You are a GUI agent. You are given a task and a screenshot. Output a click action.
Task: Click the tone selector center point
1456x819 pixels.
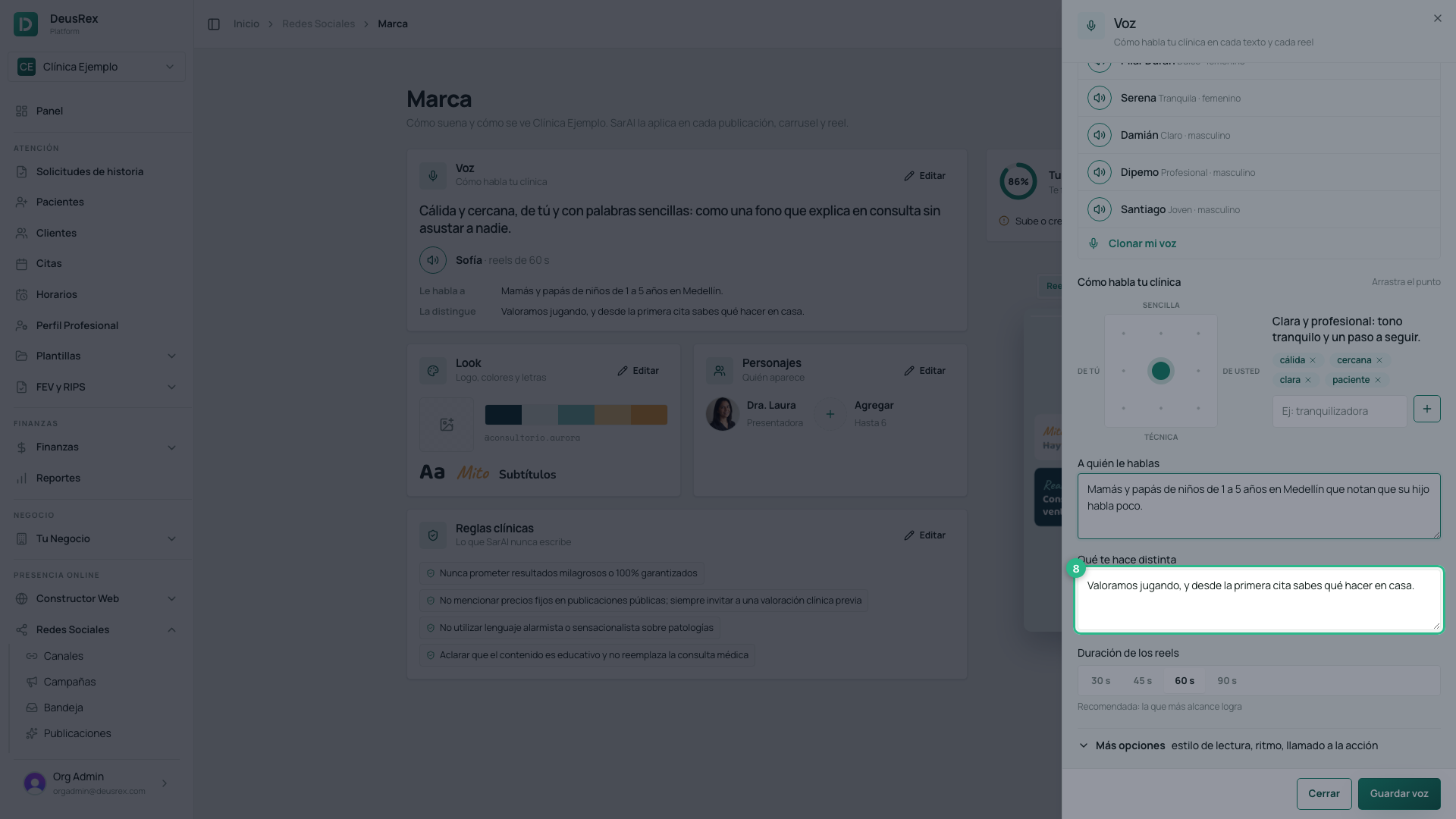pos(1160,371)
